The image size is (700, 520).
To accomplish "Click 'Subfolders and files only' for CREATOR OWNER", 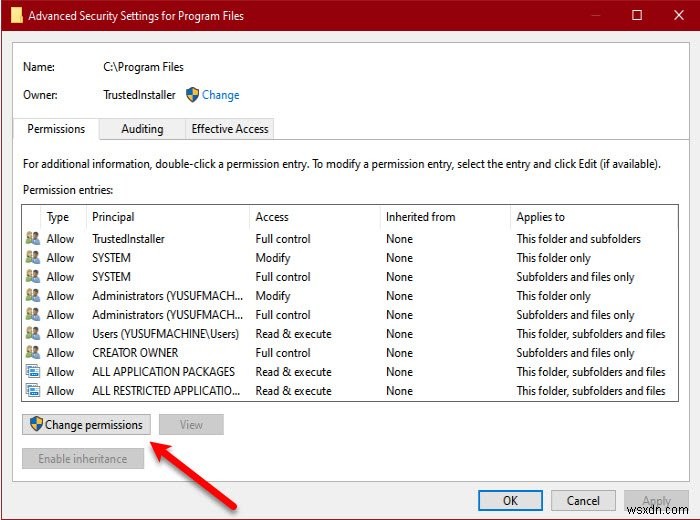I will tap(575, 353).
